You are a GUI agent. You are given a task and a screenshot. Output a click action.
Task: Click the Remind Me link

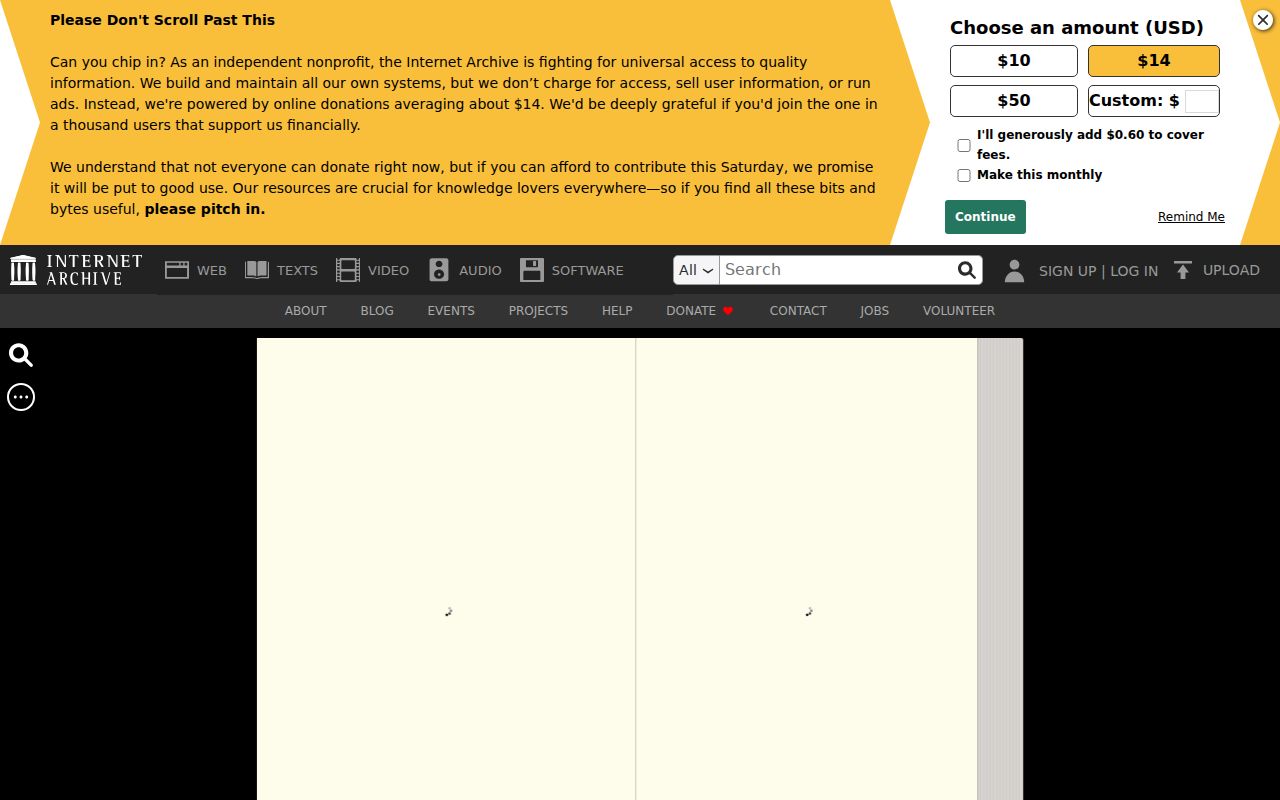[x=1191, y=217]
